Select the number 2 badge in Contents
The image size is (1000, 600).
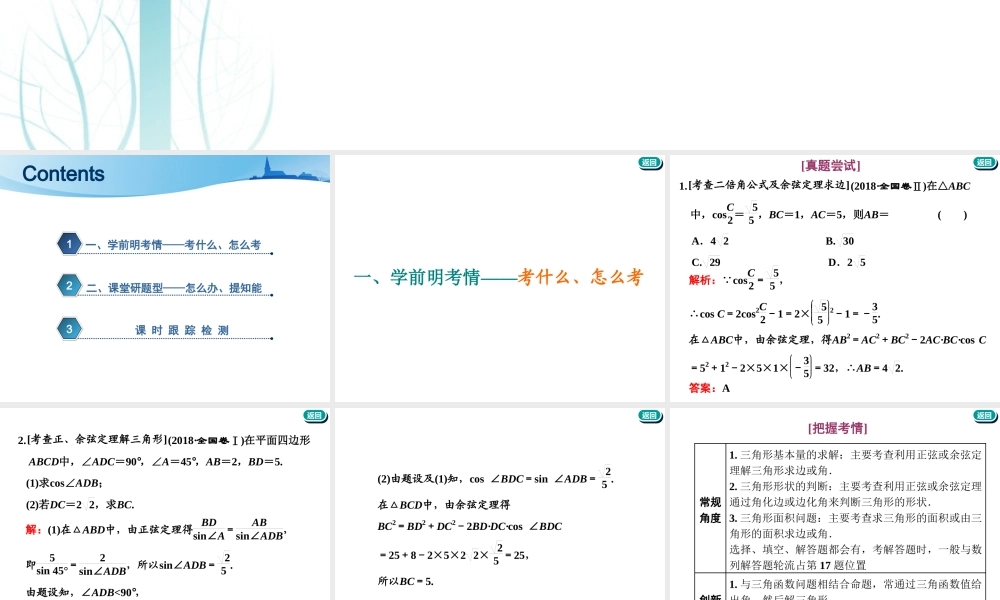pyautogui.click(x=68, y=286)
